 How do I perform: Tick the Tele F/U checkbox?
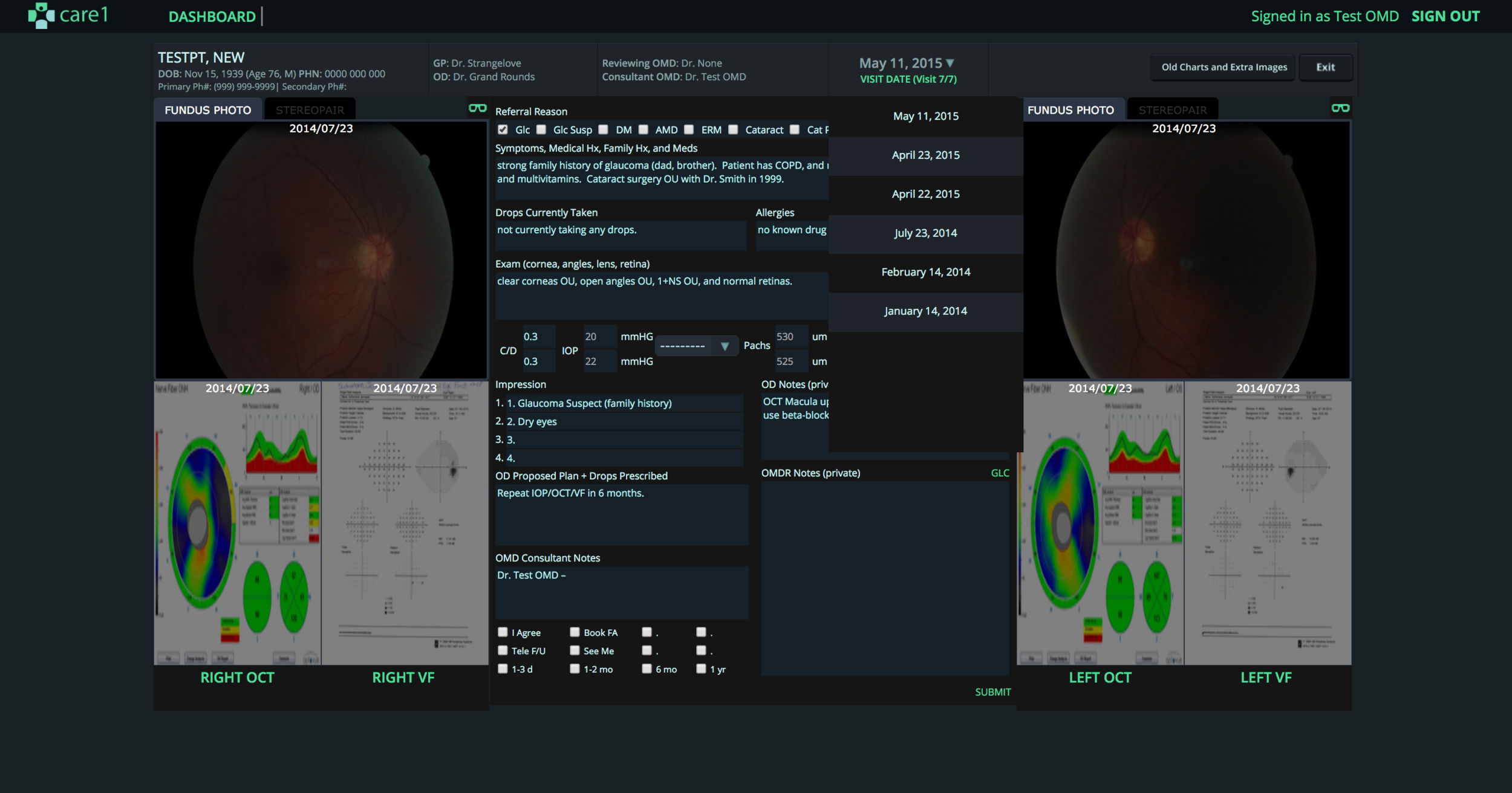[503, 650]
